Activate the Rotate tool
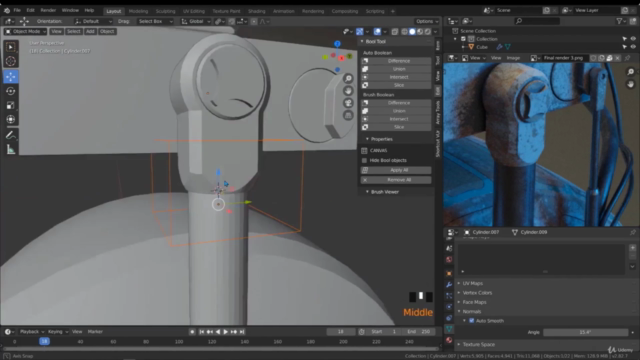Screen dimensions: 640x360 click(x=11, y=91)
